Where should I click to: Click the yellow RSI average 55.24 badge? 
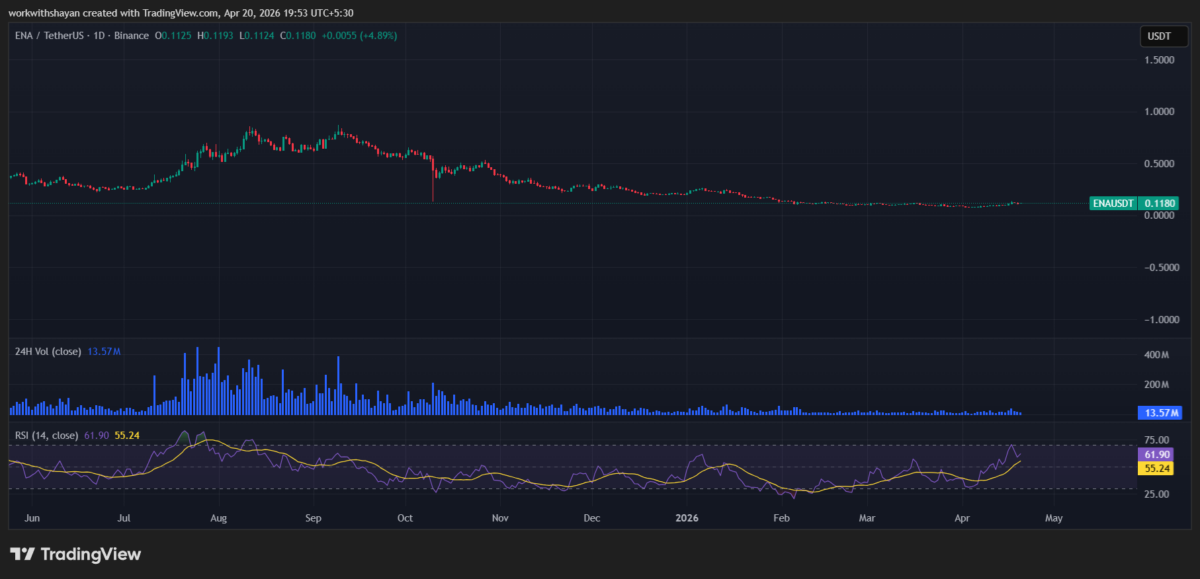pyautogui.click(x=1159, y=468)
